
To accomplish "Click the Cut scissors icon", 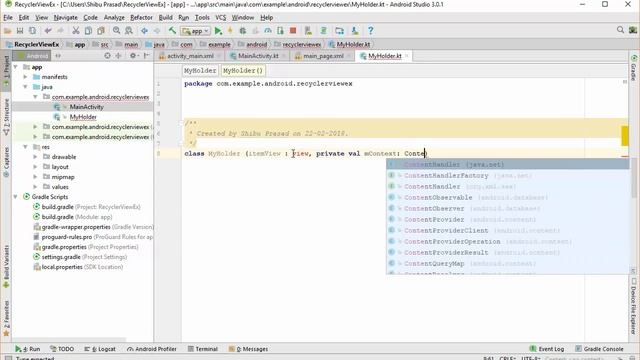I will click(x=76, y=31).
